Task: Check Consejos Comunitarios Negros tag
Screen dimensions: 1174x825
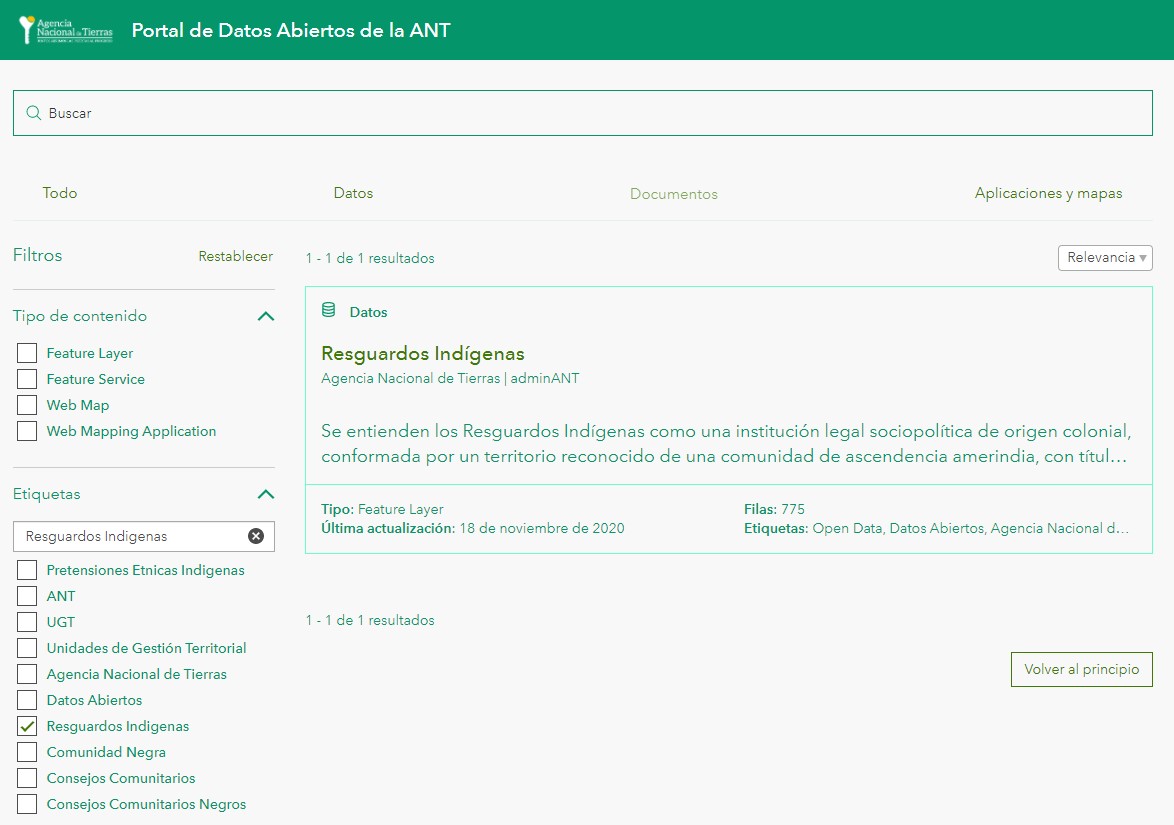Action: pos(27,804)
